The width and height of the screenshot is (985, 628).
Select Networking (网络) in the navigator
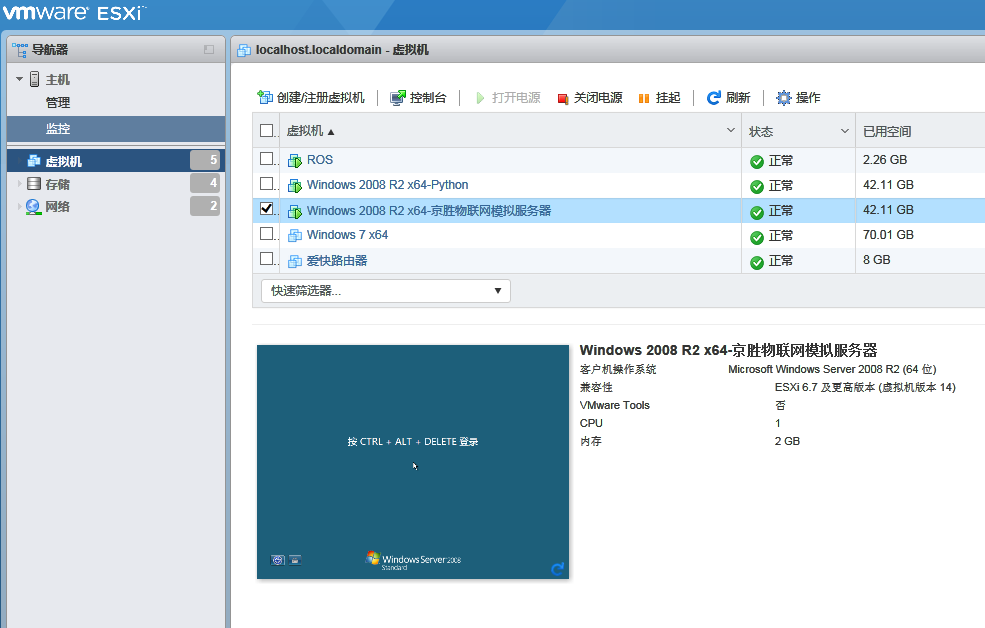click(x=116, y=206)
